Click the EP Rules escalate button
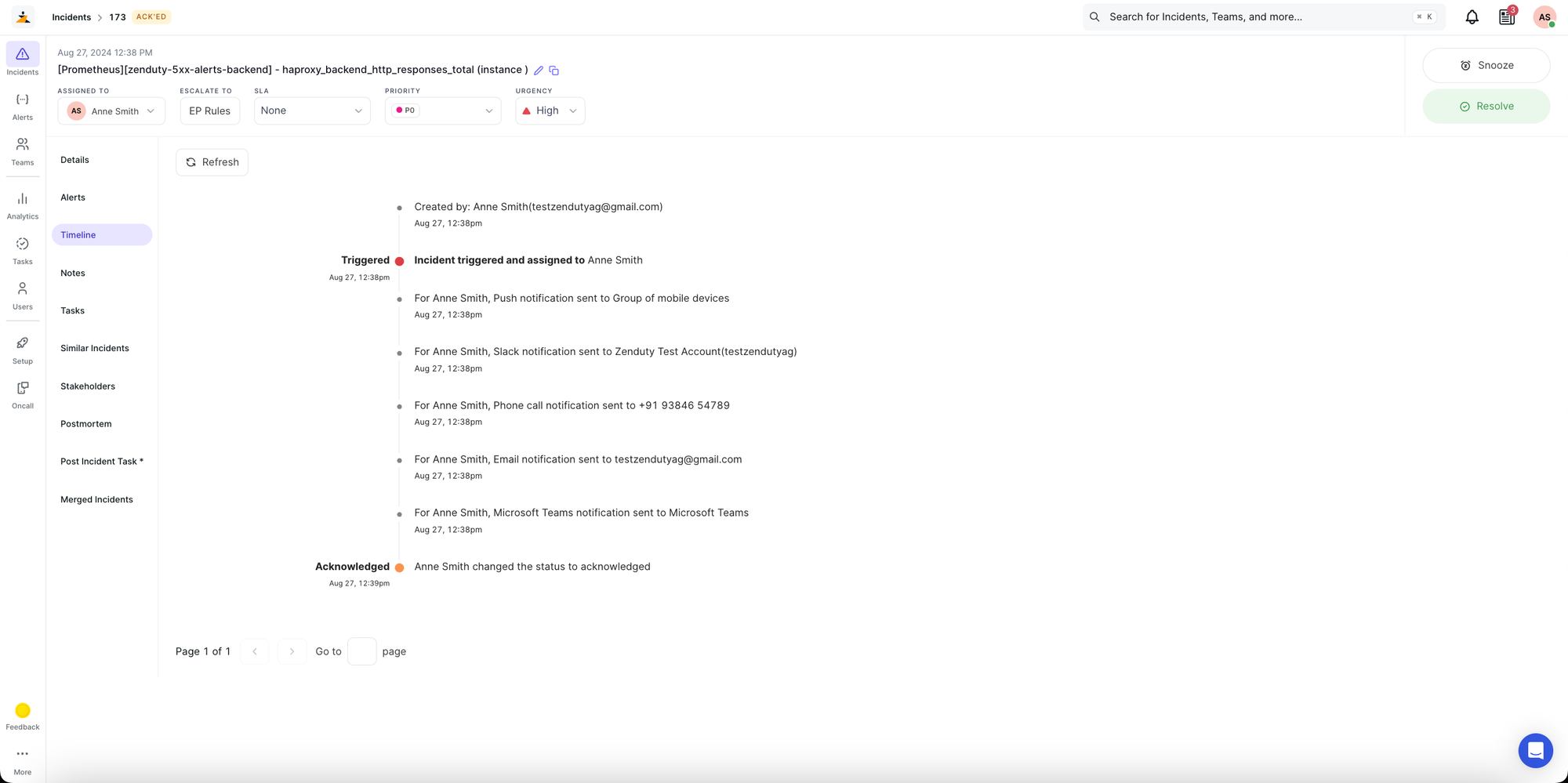This screenshot has height=783, width=1568. (x=210, y=111)
